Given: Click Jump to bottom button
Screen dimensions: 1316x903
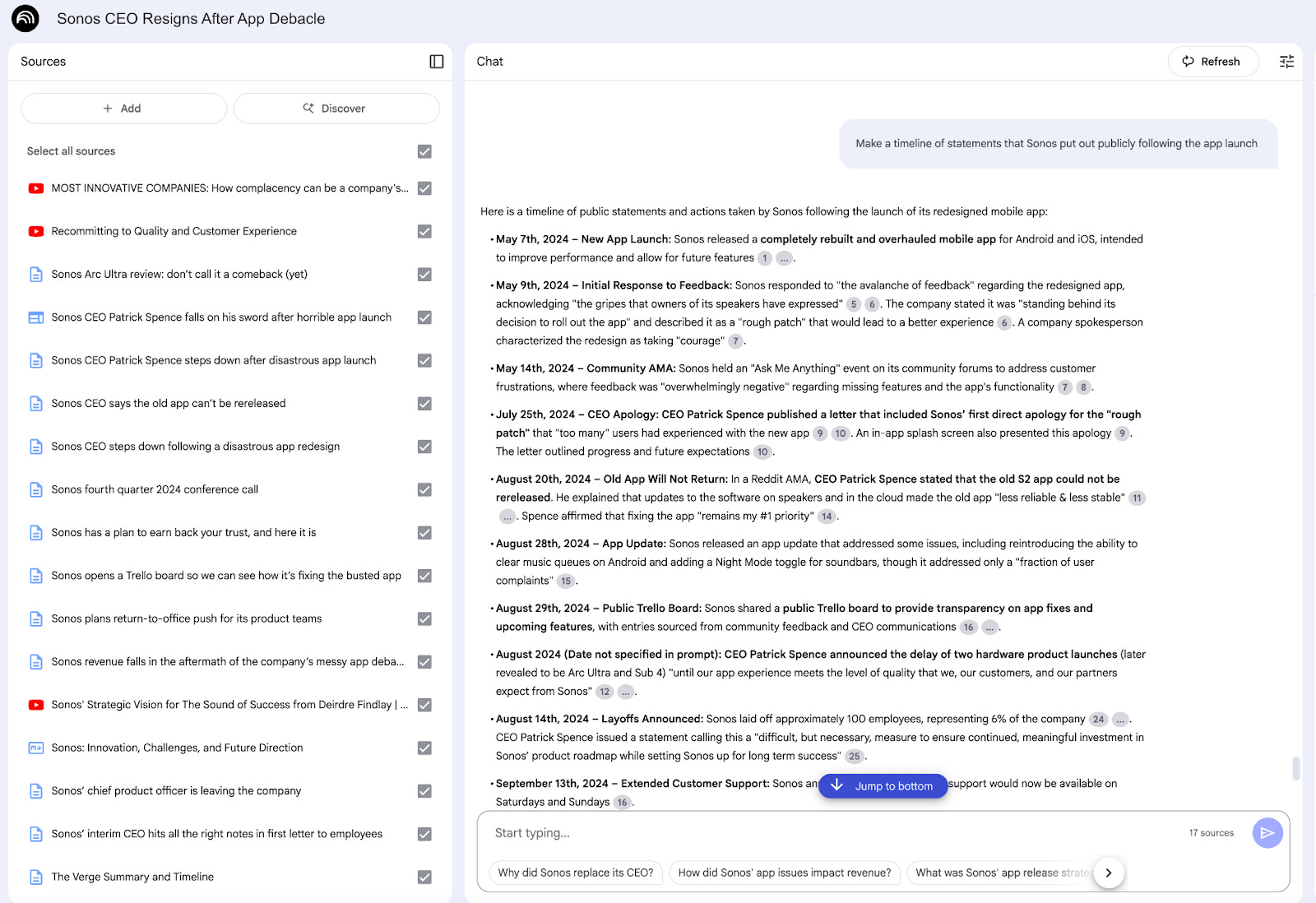Looking at the screenshot, I should coord(883,786).
